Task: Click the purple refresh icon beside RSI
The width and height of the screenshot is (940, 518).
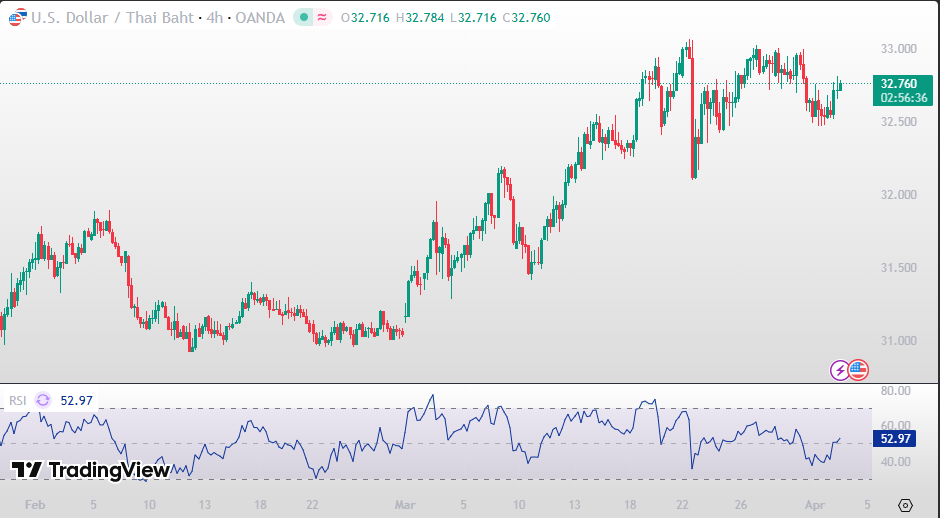Action: point(43,400)
